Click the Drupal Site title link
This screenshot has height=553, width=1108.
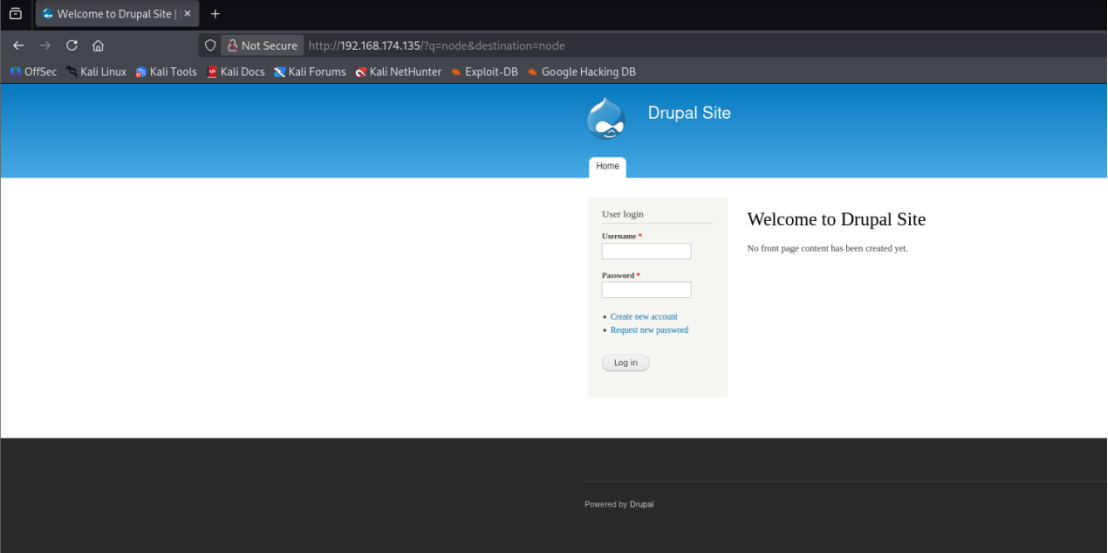click(x=689, y=113)
